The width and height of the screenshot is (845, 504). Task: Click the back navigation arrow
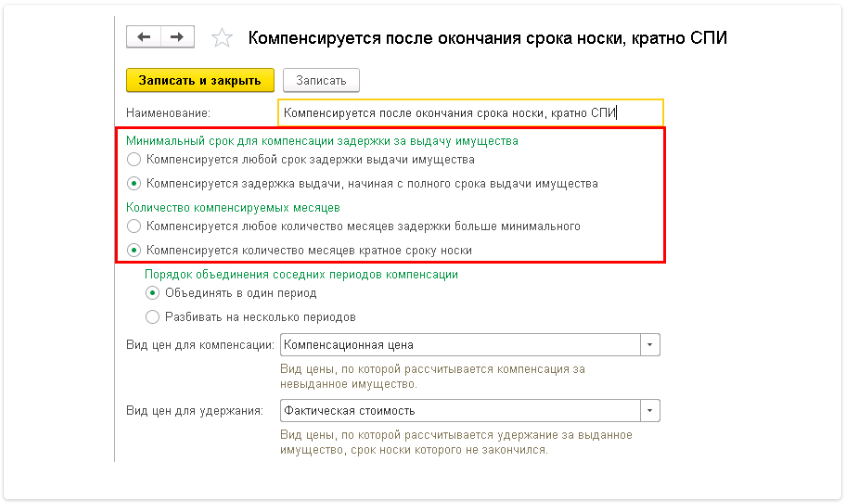143,37
